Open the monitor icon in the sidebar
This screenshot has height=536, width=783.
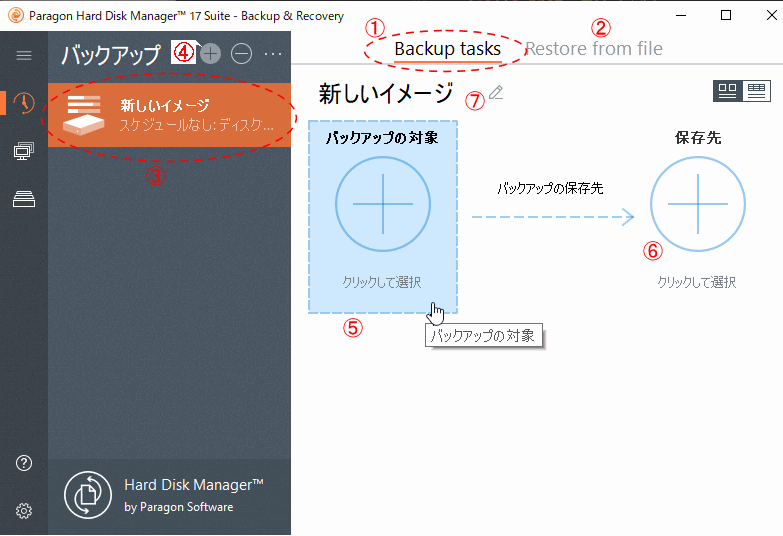(x=24, y=151)
